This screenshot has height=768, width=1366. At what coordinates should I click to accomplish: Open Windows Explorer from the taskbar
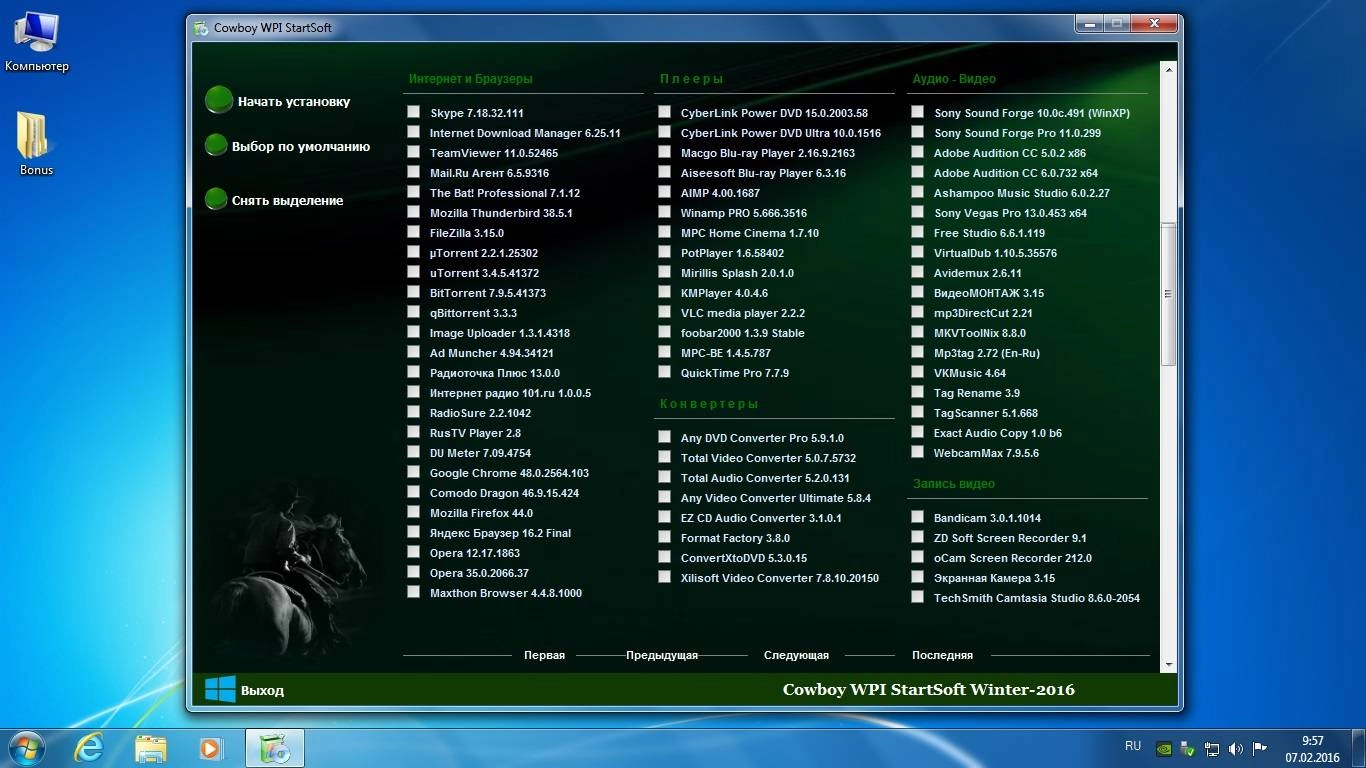point(151,748)
